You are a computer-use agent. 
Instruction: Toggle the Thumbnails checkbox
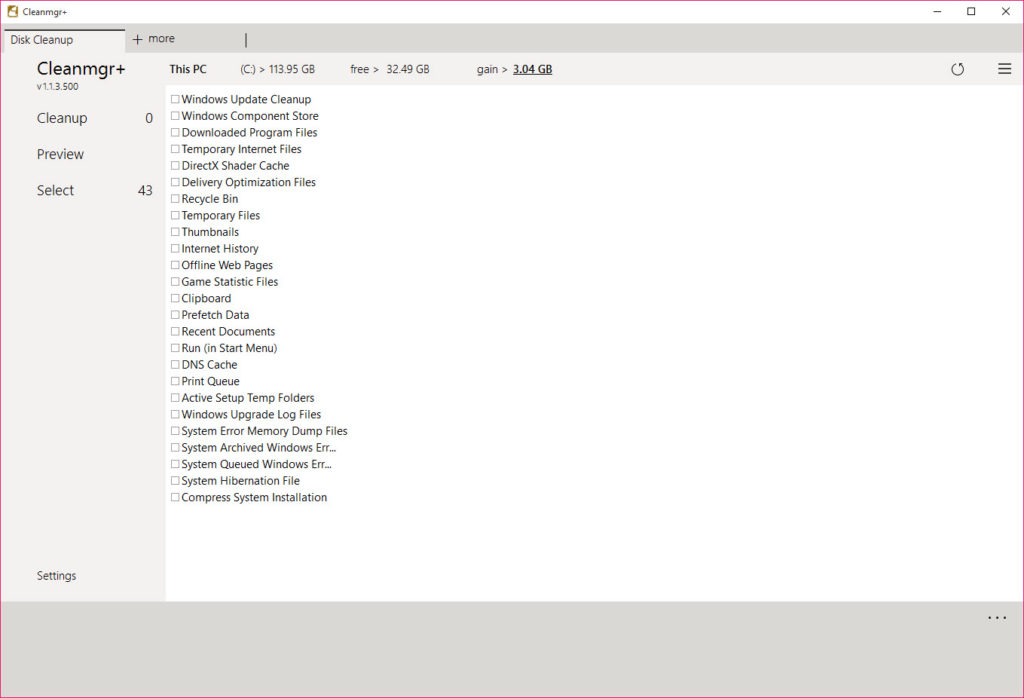click(x=175, y=232)
